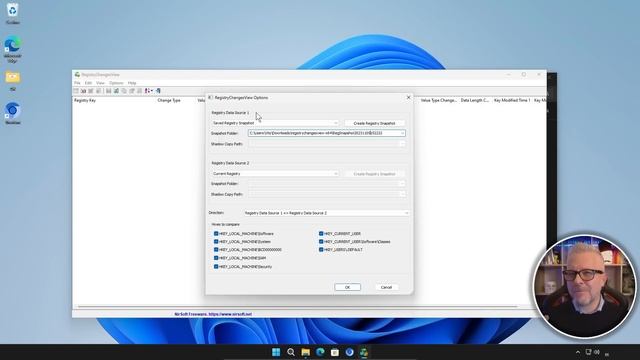Click Create Registry Snapshot for Data Source 1
Image resolution: width=640 pixels, height=360 pixels.
click(374, 123)
